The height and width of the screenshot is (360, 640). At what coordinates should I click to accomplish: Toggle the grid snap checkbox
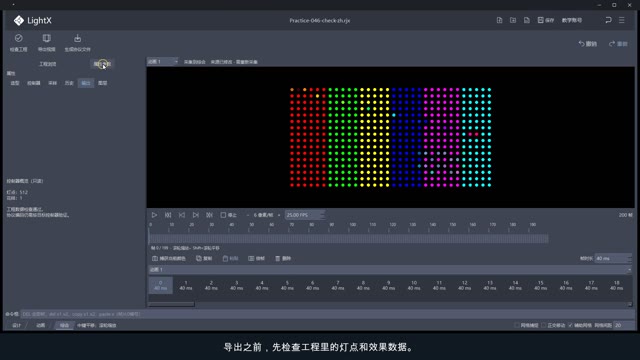tap(517, 325)
